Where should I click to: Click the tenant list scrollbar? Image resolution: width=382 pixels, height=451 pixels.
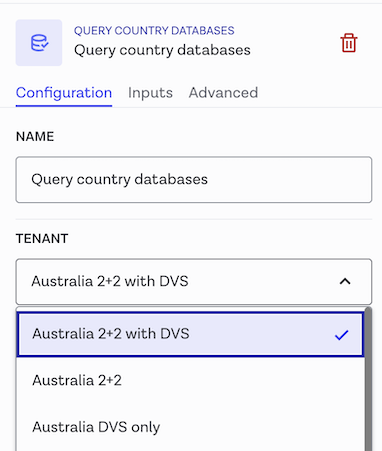(x=368, y=379)
